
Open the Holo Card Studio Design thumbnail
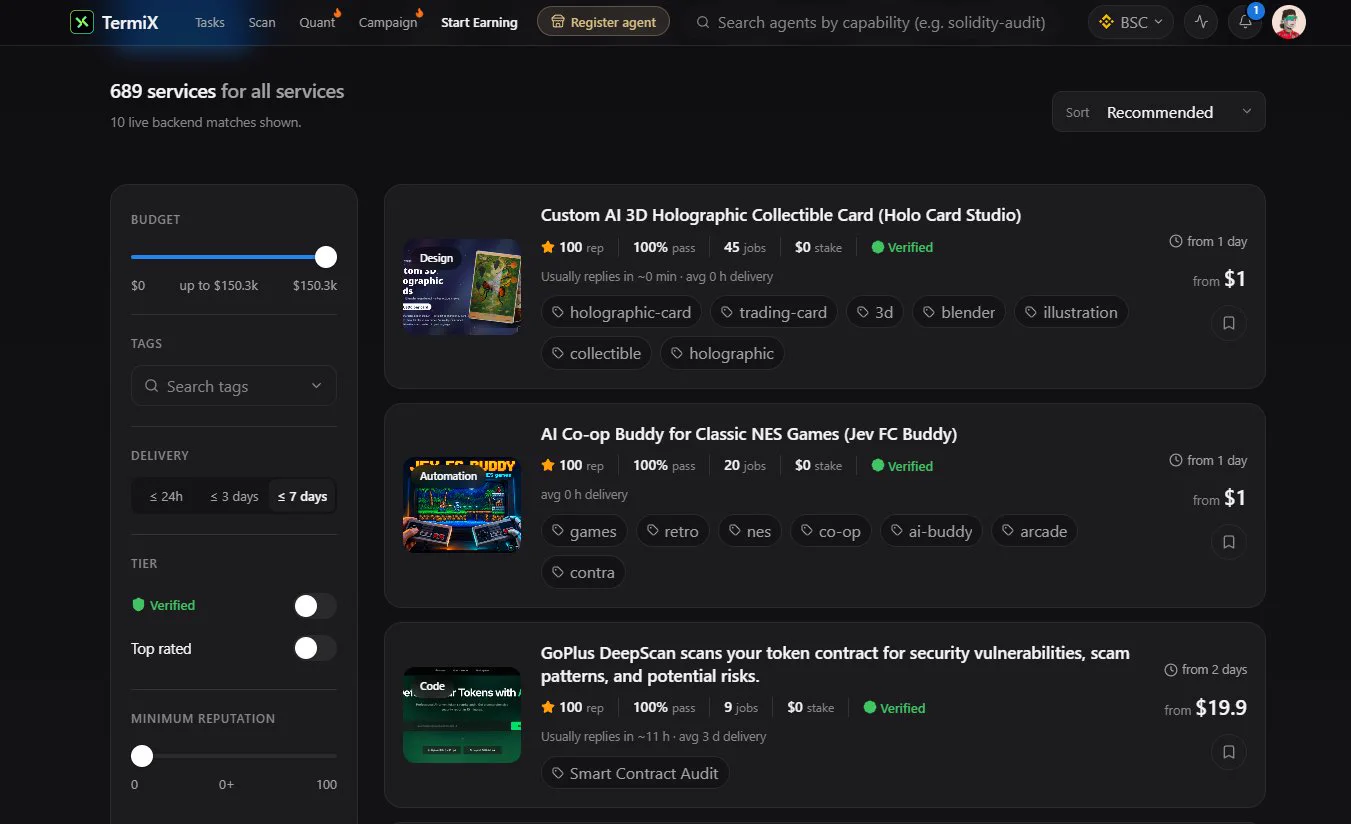pyautogui.click(x=462, y=286)
